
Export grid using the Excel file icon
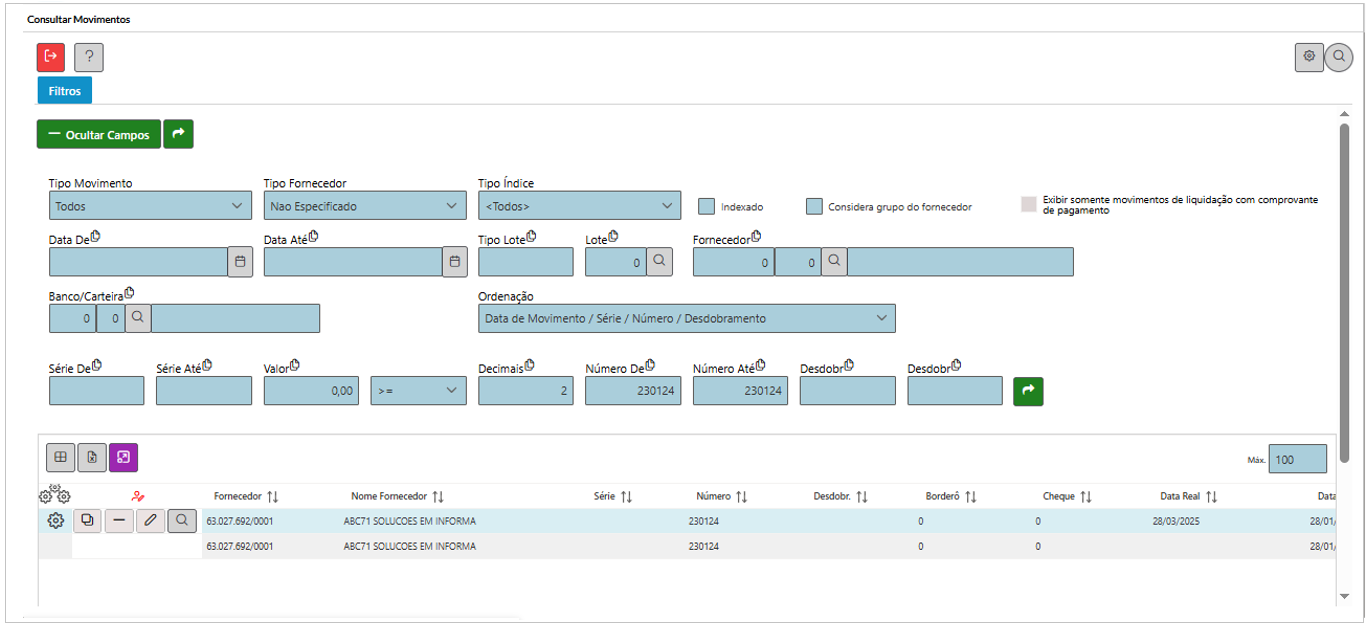tap(92, 458)
